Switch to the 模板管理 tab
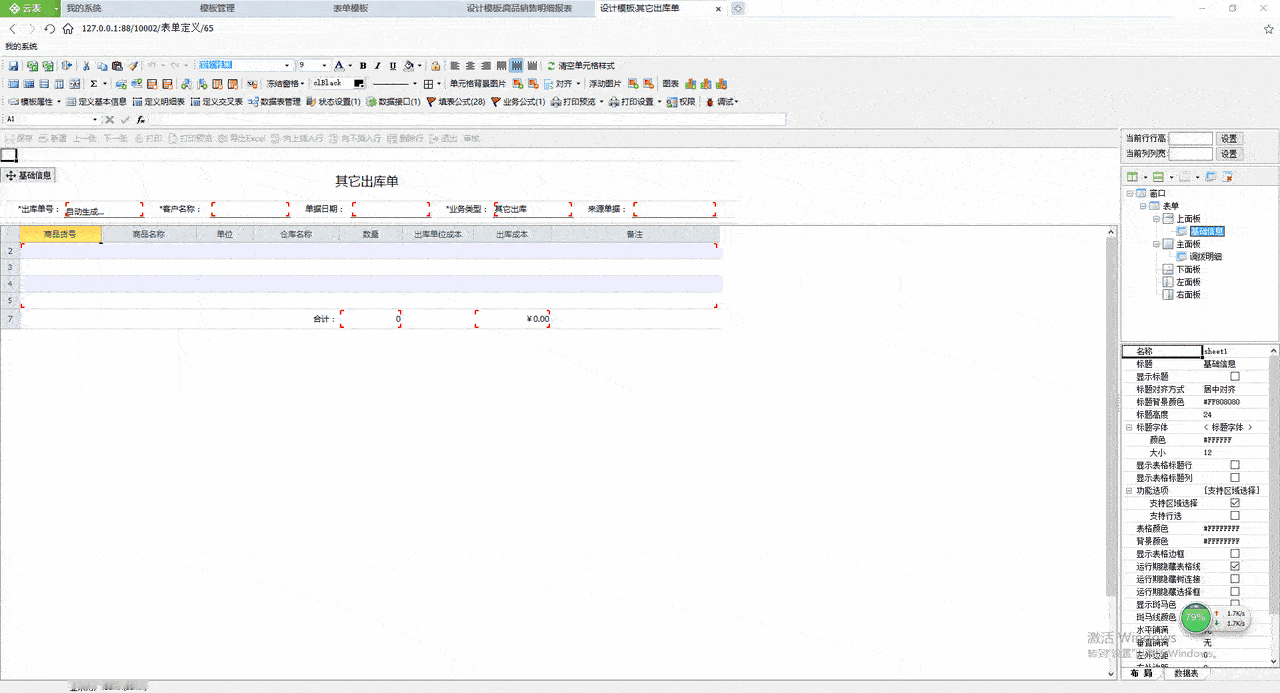 coord(217,8)
